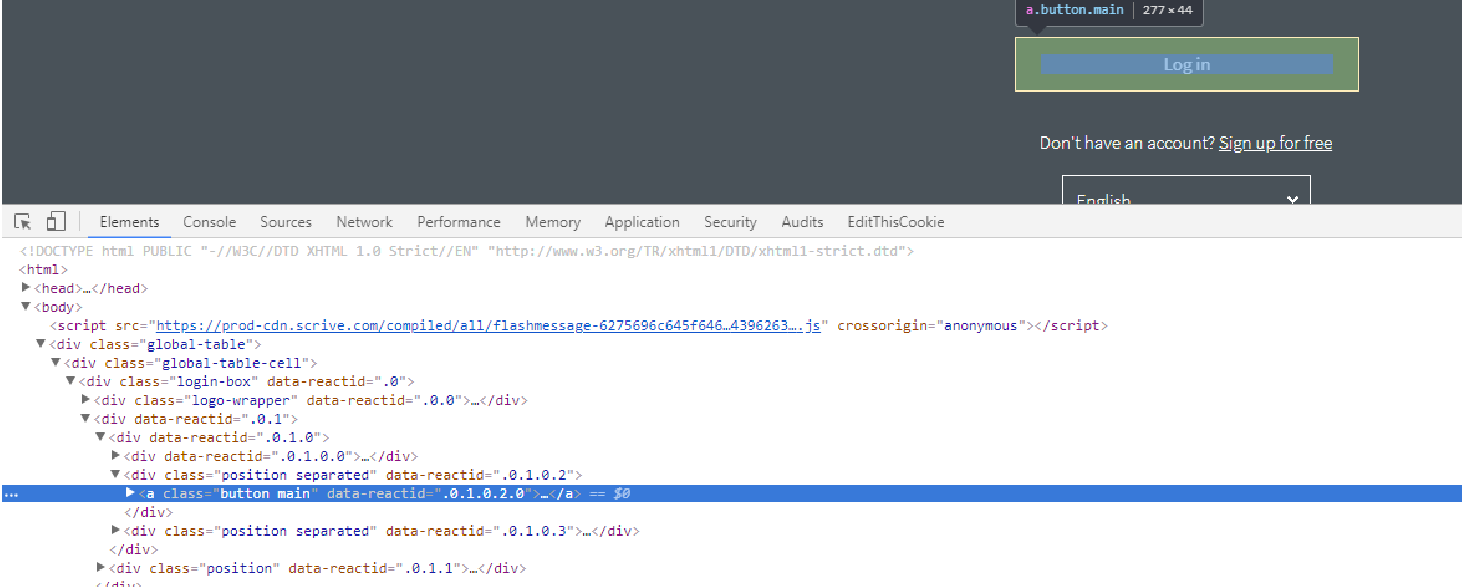Image resolution: width=1462 pixels, height=587 pixels.
Task: Collapse the global-table-cell div node
Action: click(56, 363)
